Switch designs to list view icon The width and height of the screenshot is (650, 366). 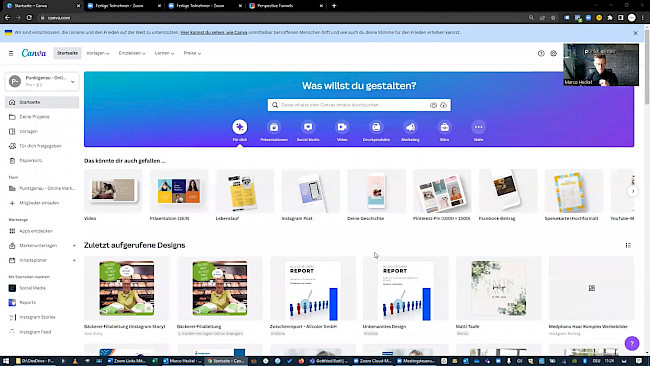click(x=628, y=245)
